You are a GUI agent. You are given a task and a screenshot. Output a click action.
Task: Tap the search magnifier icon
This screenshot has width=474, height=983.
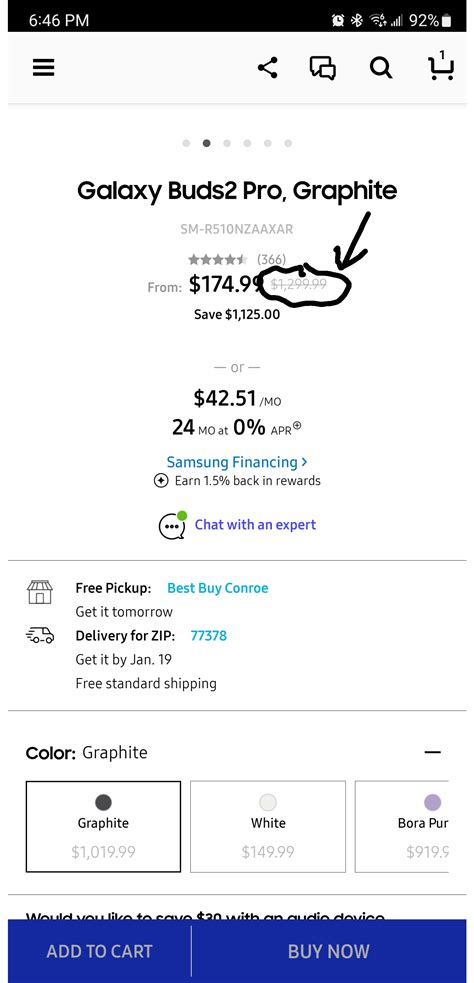coord(381,68)
